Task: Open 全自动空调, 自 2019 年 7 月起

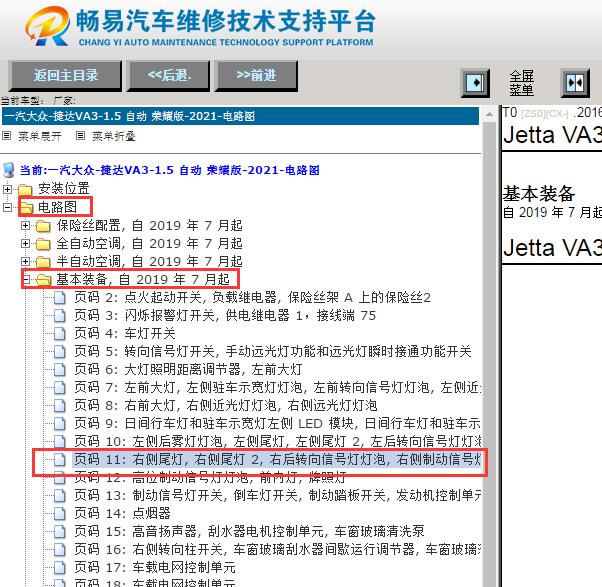Action: coord(149,243)
